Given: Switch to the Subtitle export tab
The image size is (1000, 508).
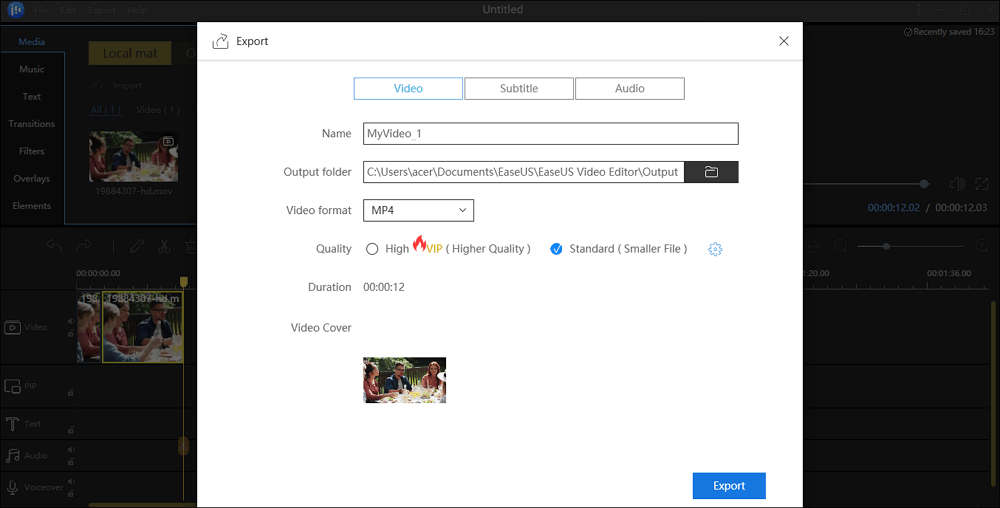Looking at the screenshot, I should [x=519, y=88].
